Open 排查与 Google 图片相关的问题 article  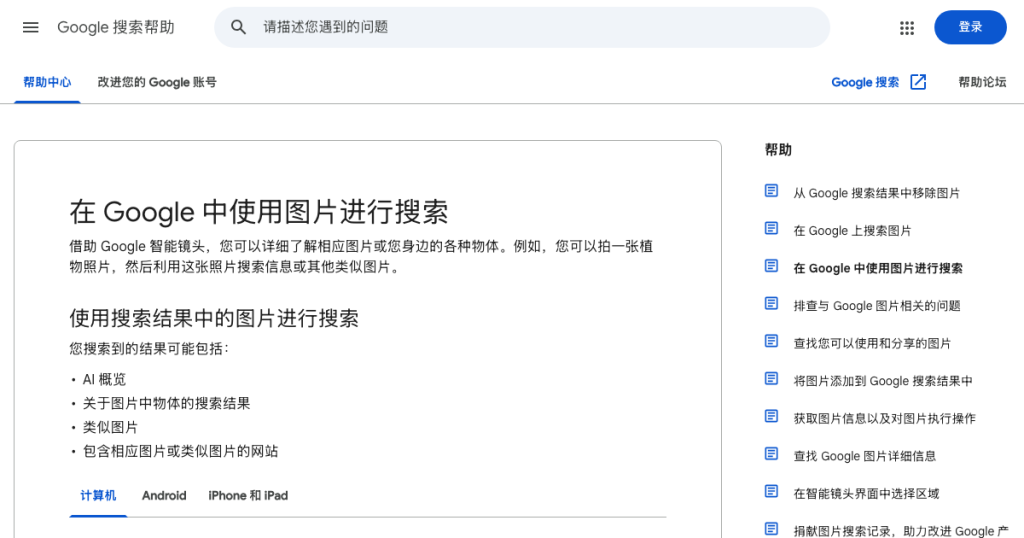[x=877, y=306]
